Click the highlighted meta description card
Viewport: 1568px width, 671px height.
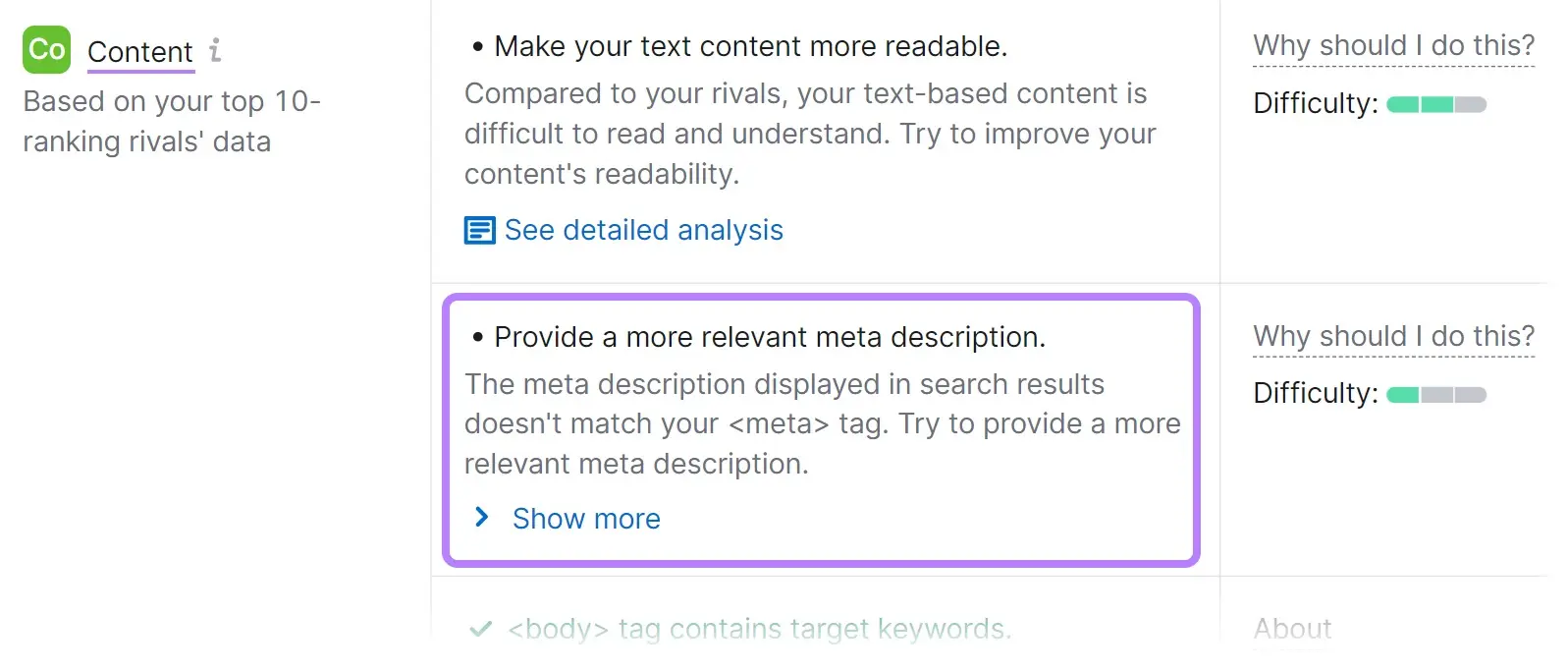[x=821, y=428]
